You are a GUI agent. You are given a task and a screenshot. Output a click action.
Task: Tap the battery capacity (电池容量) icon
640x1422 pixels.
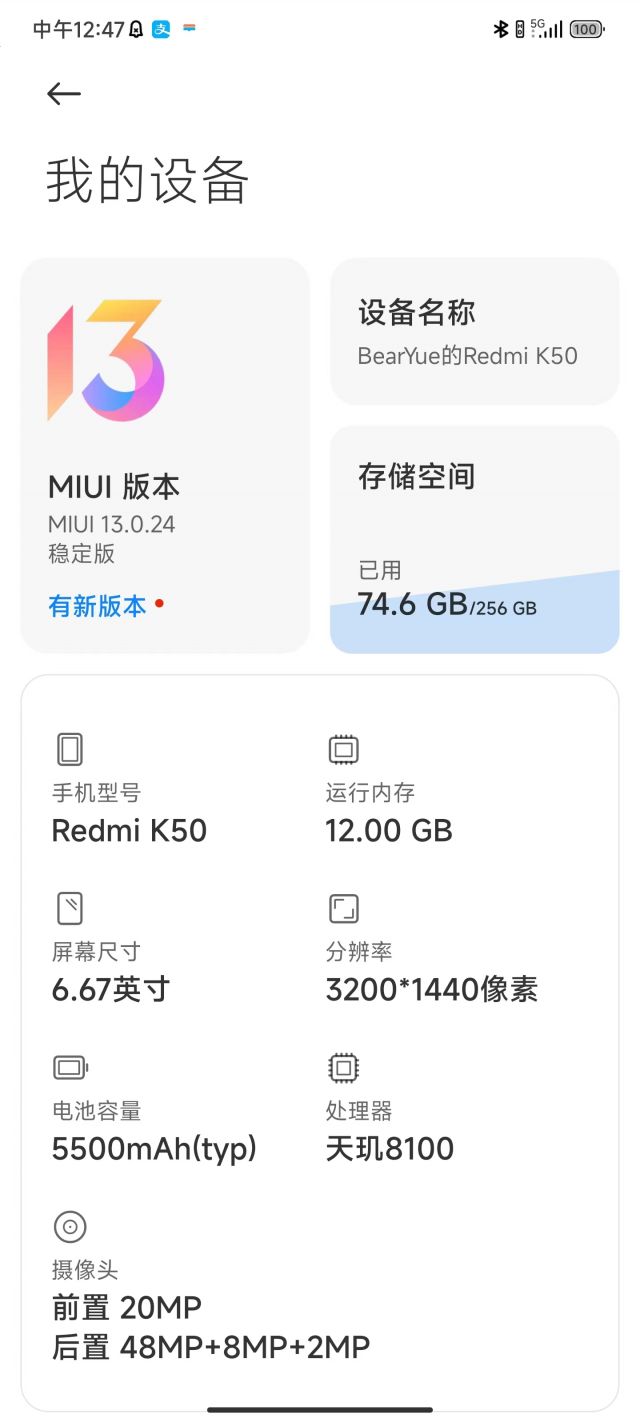pyautogui.click(x=70, y=1066)
